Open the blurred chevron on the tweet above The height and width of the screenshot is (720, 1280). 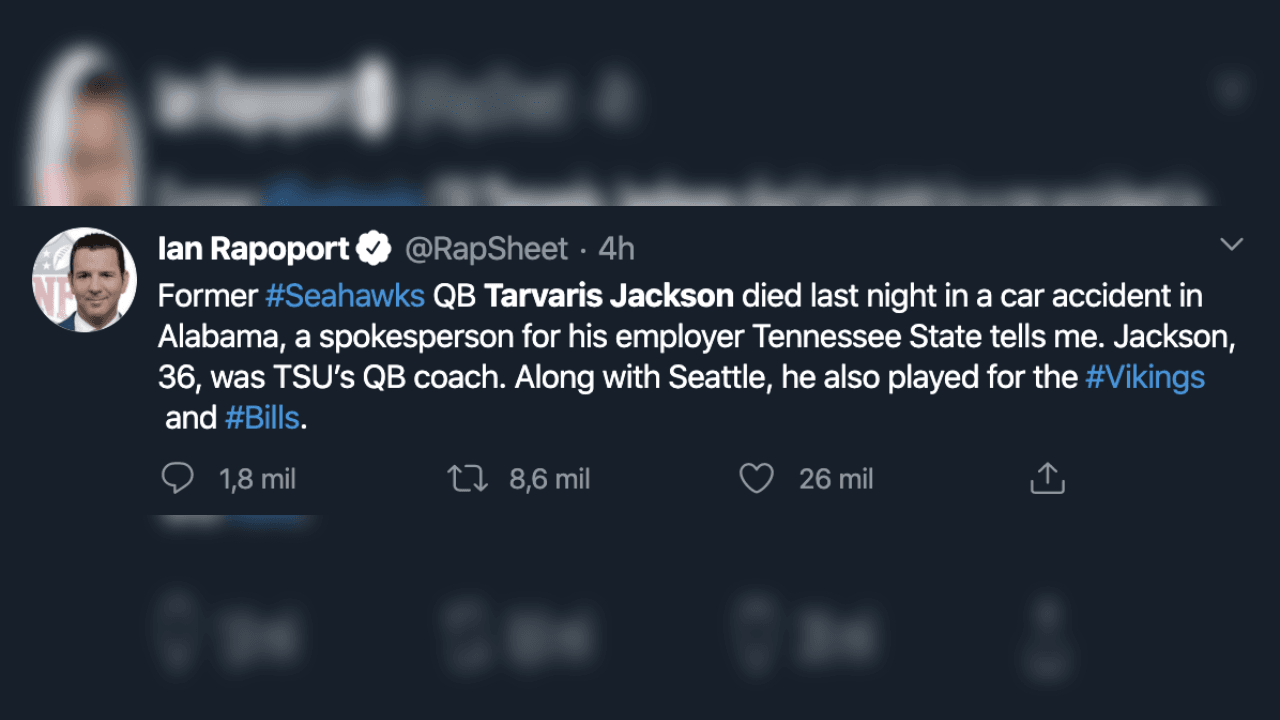coord(1232,90)
